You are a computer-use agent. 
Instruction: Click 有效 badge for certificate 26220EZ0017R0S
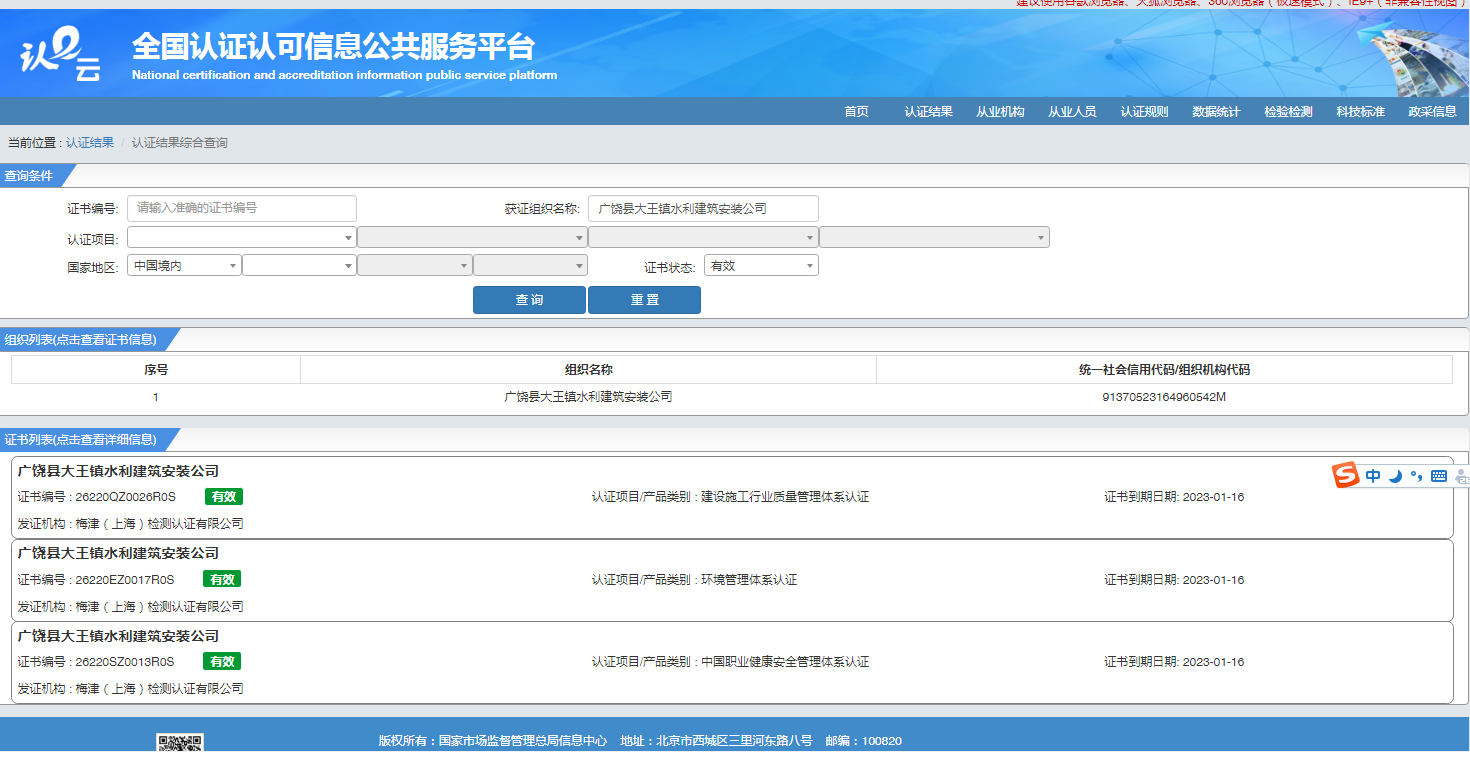pos(222,580)
